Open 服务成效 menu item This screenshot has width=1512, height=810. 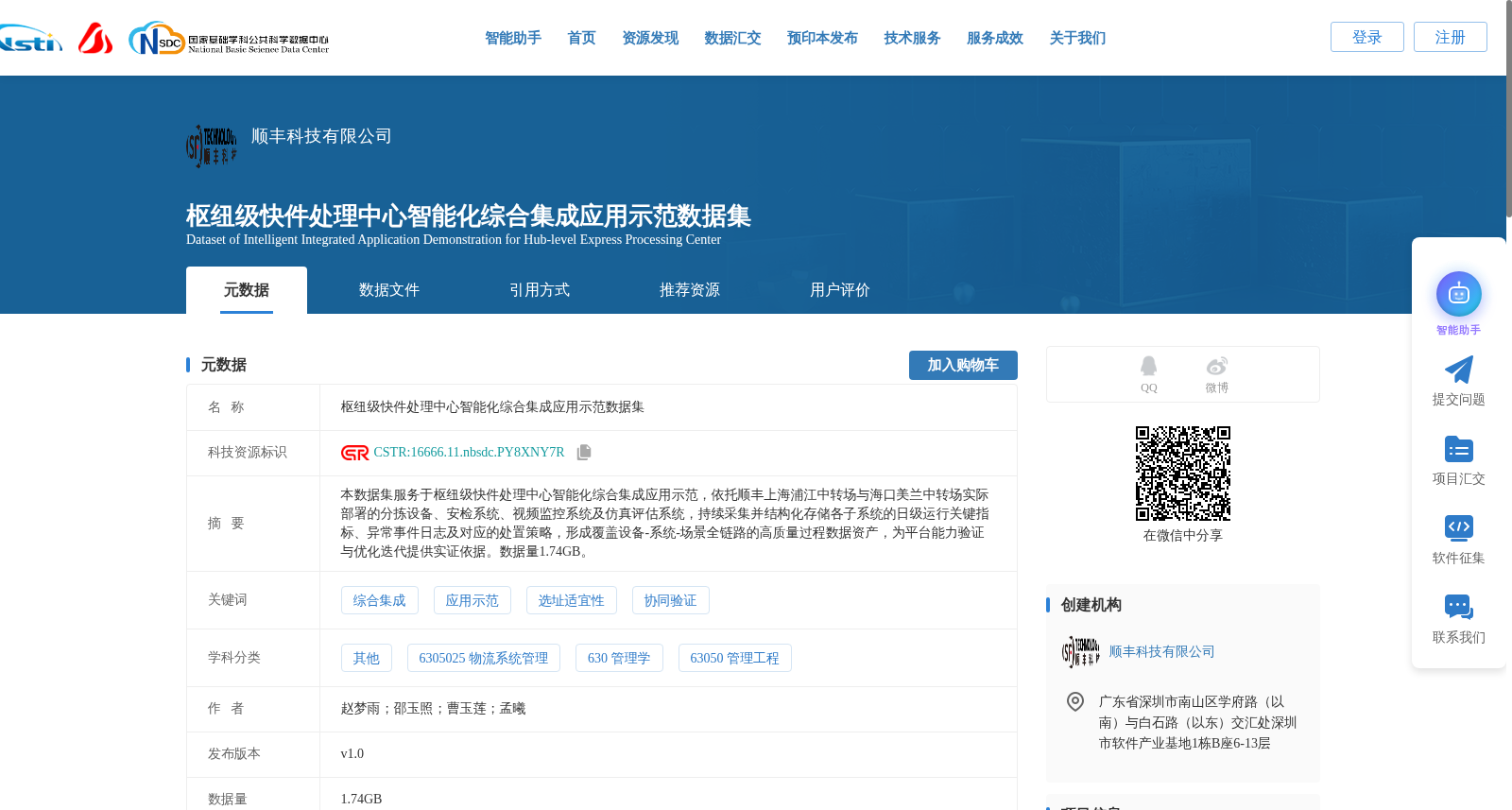995,38
